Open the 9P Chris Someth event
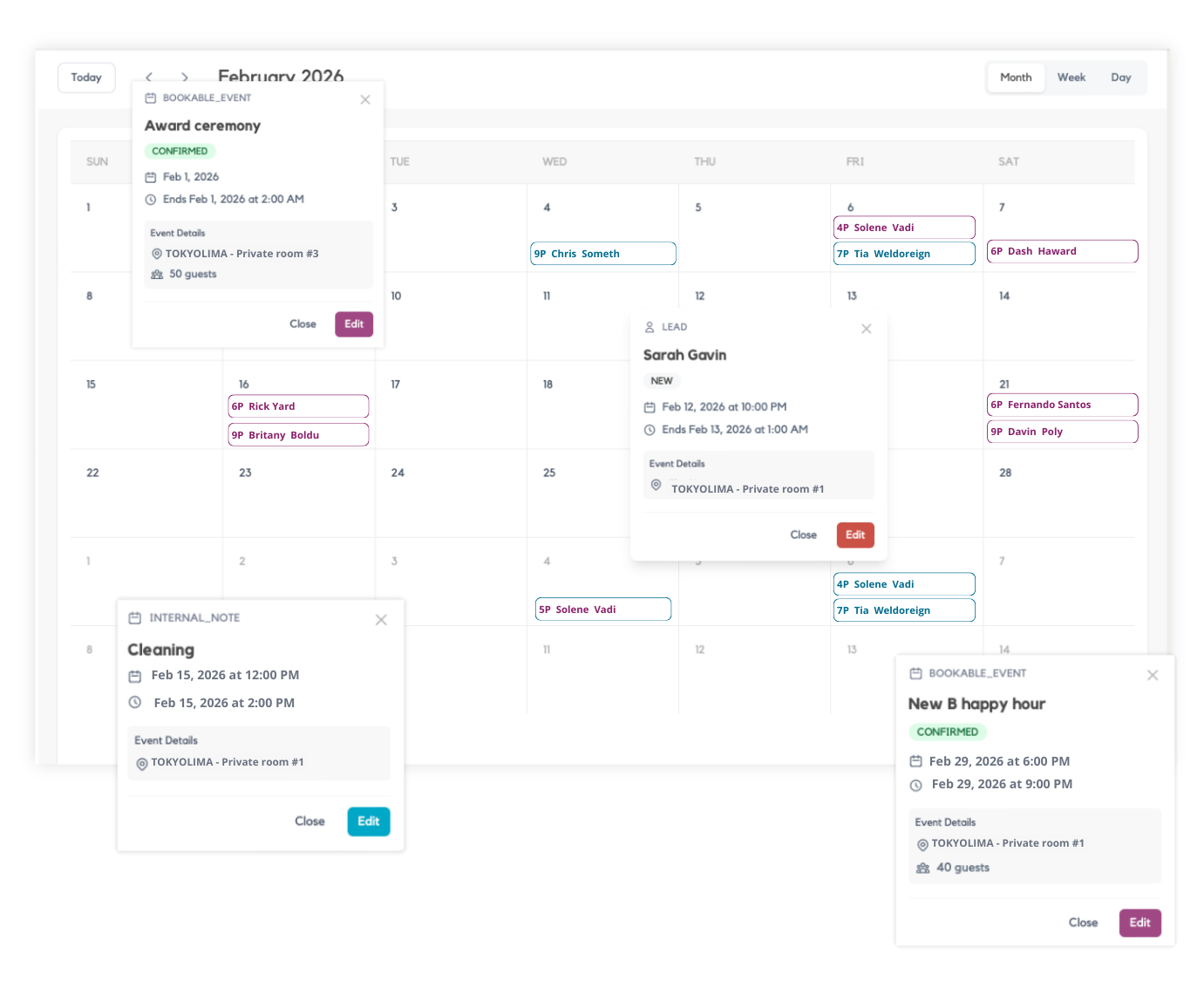Viewport: 1204px width, 981px height. click(x=602, y=254)
